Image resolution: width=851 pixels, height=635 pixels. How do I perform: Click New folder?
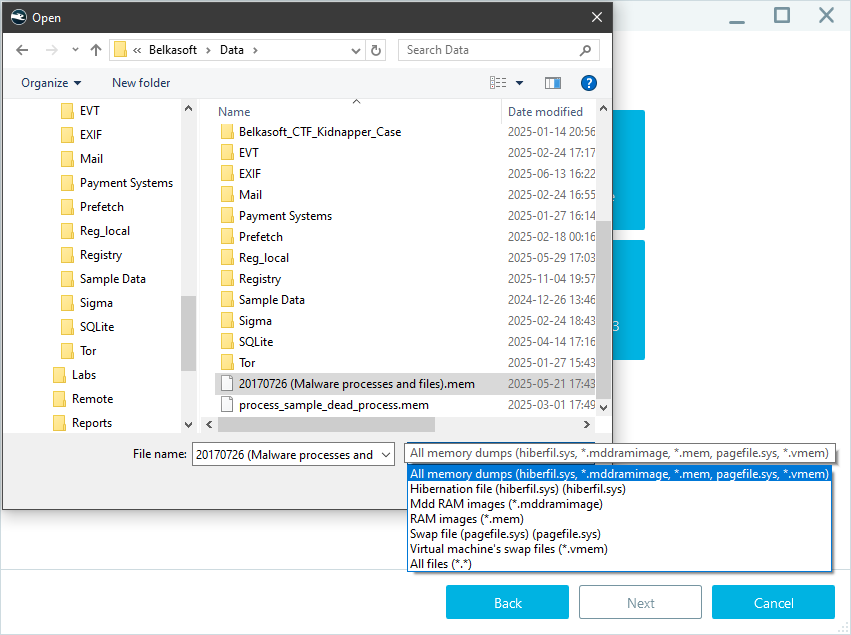[x=140, y=82]
